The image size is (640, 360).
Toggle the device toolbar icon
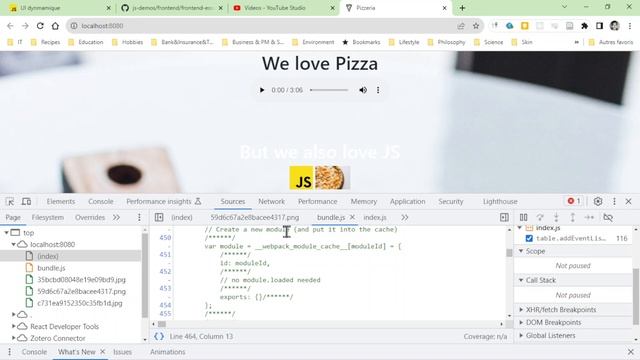click(27, 202)
